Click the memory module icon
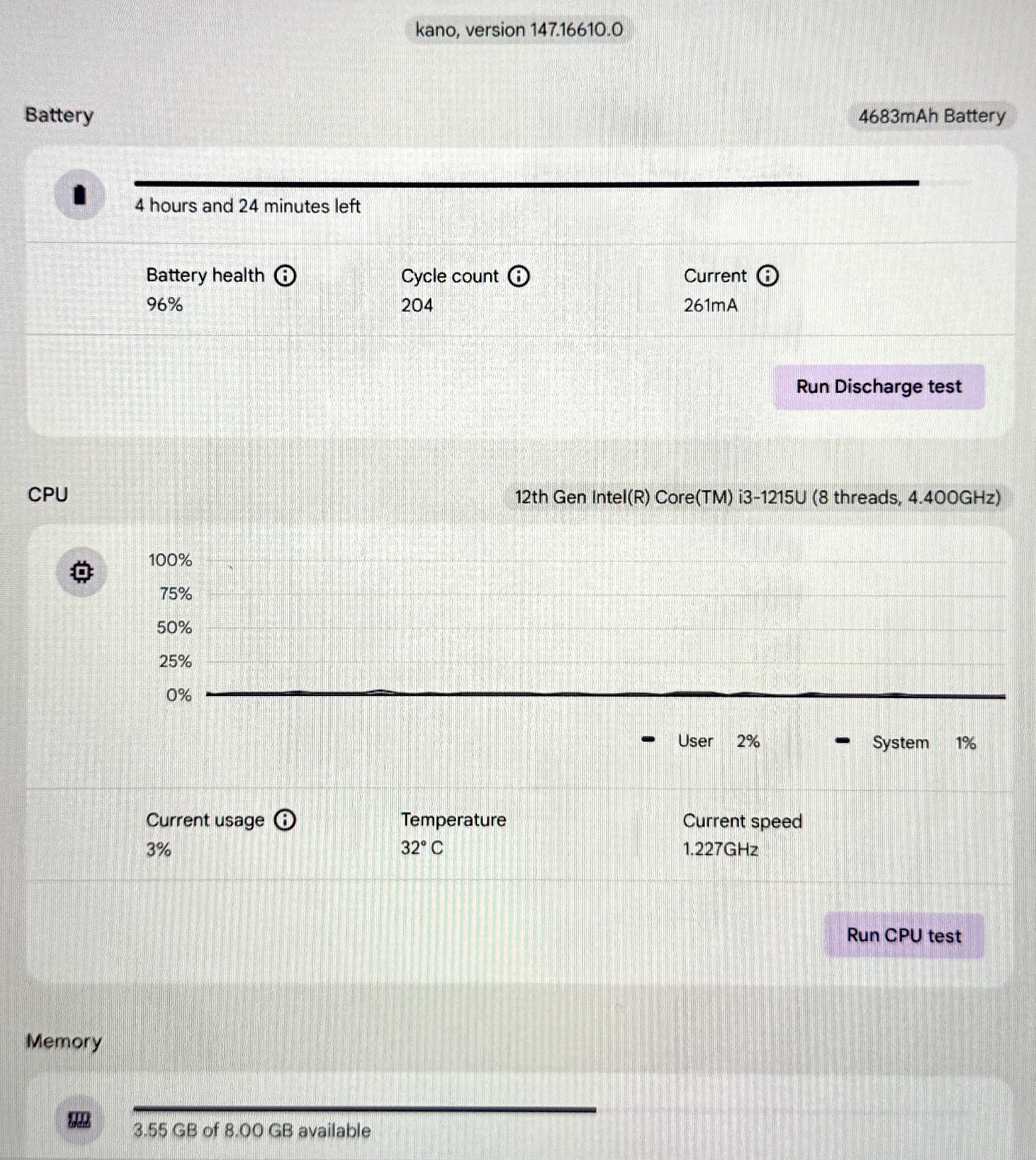1036x1160 pixels. point(79,1121)
